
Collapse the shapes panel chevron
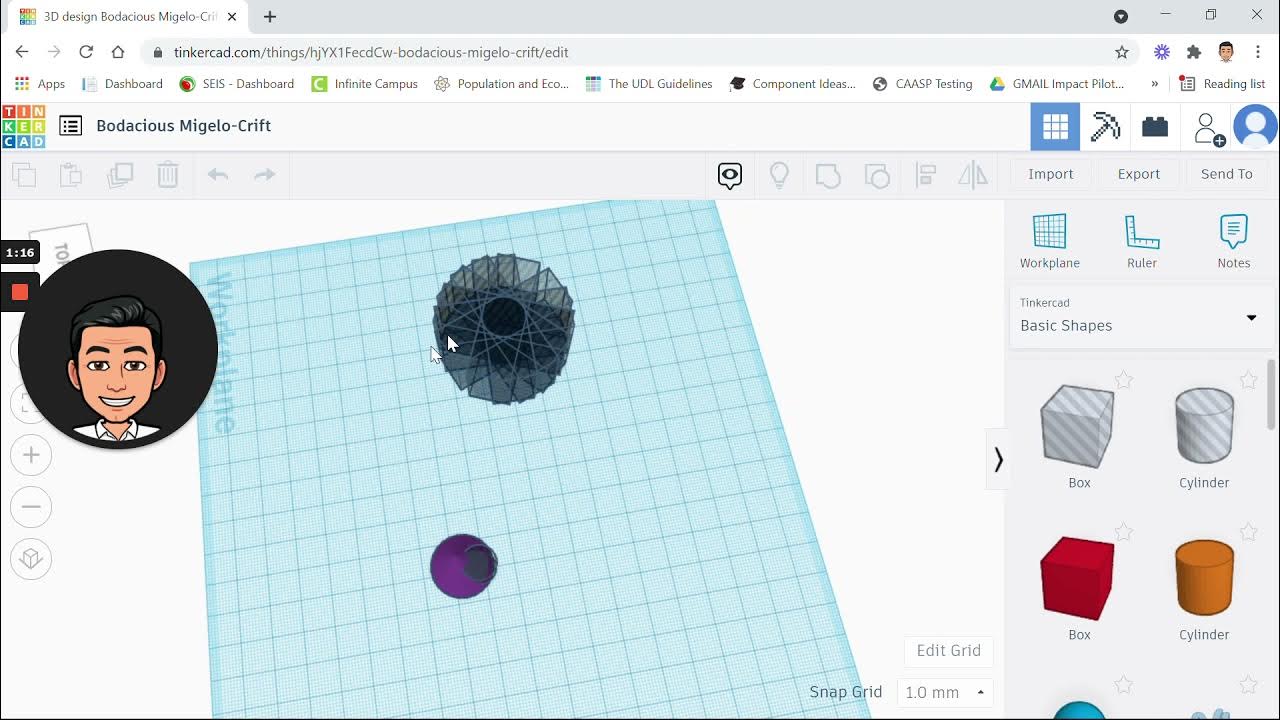click(997, 460)
